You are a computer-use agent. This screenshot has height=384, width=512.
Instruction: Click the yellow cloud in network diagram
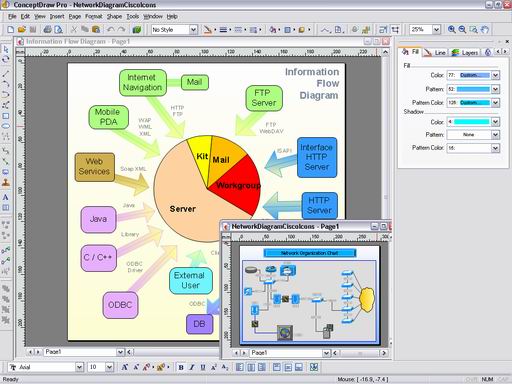pos(367,299)
